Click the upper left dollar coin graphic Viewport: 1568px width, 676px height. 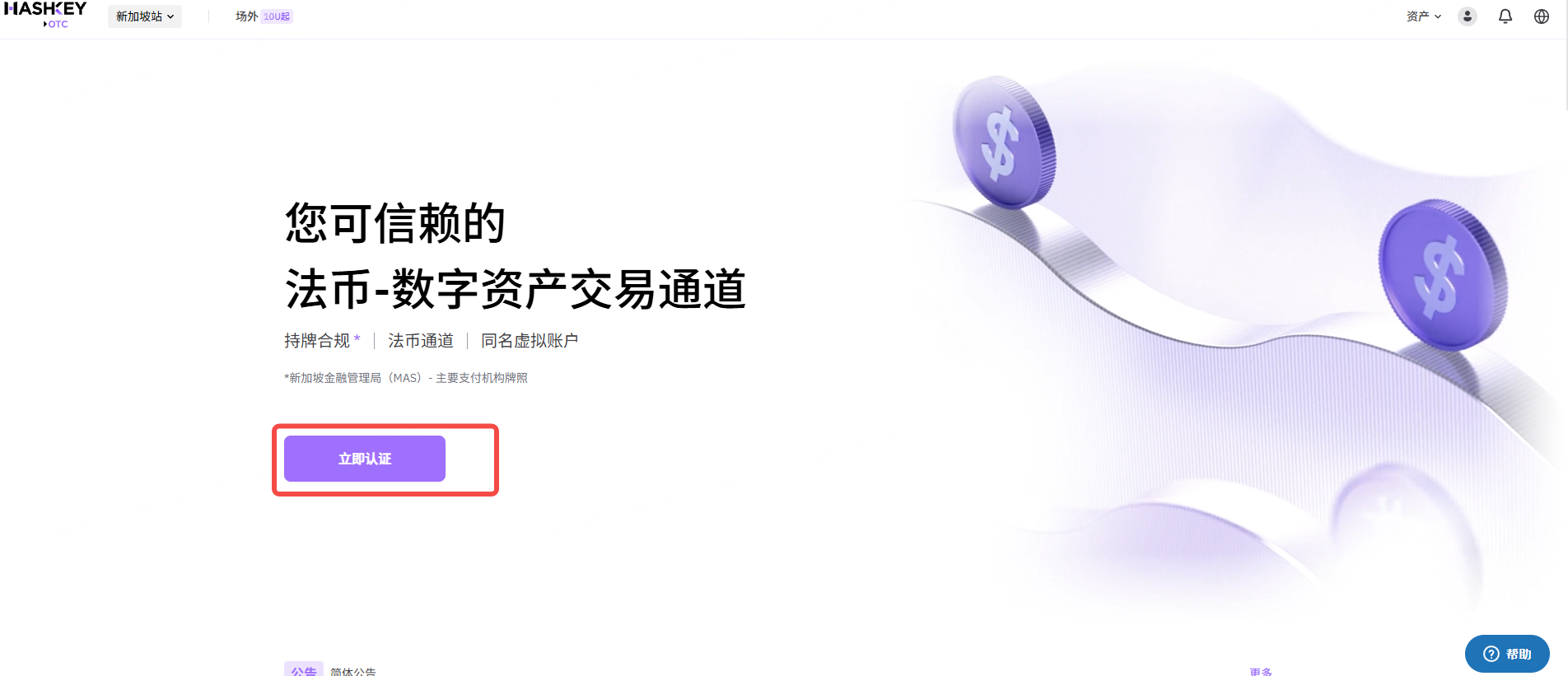click(x=1004, y=142)
